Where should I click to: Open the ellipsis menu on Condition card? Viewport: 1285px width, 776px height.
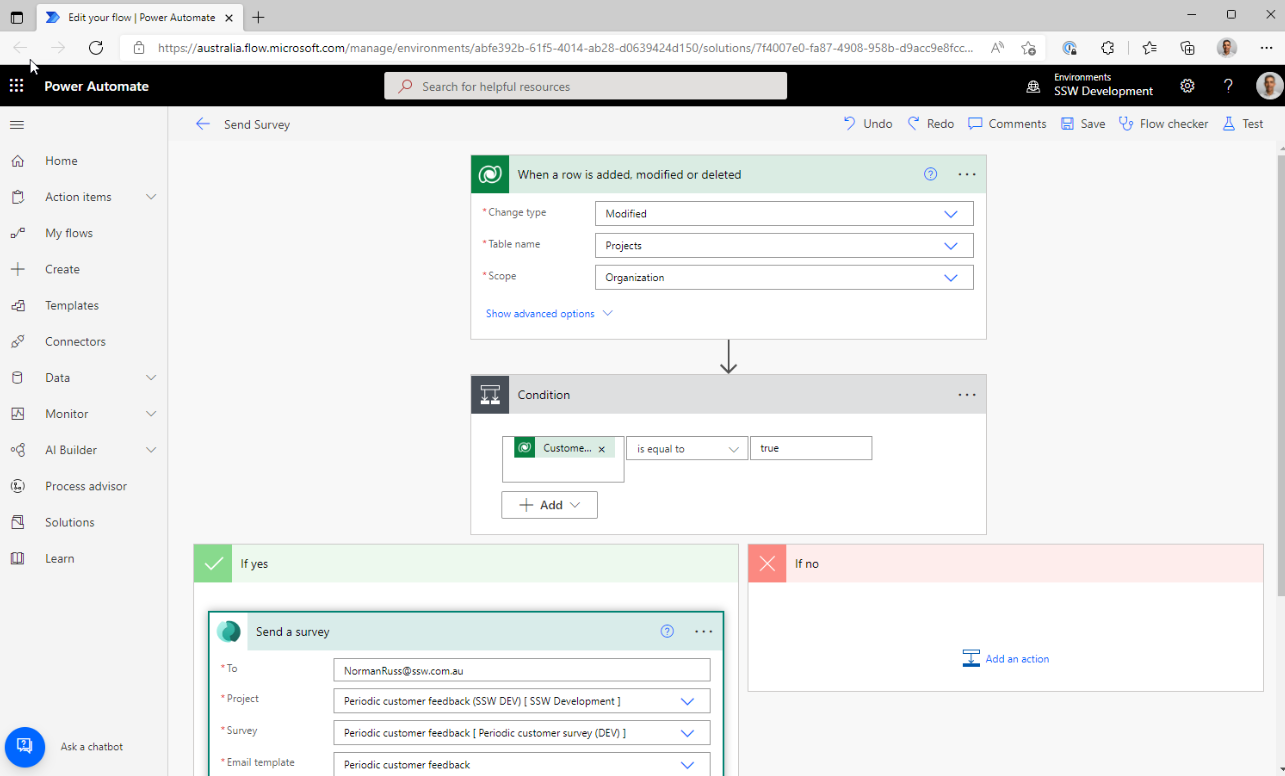click(x=966, y=395)
